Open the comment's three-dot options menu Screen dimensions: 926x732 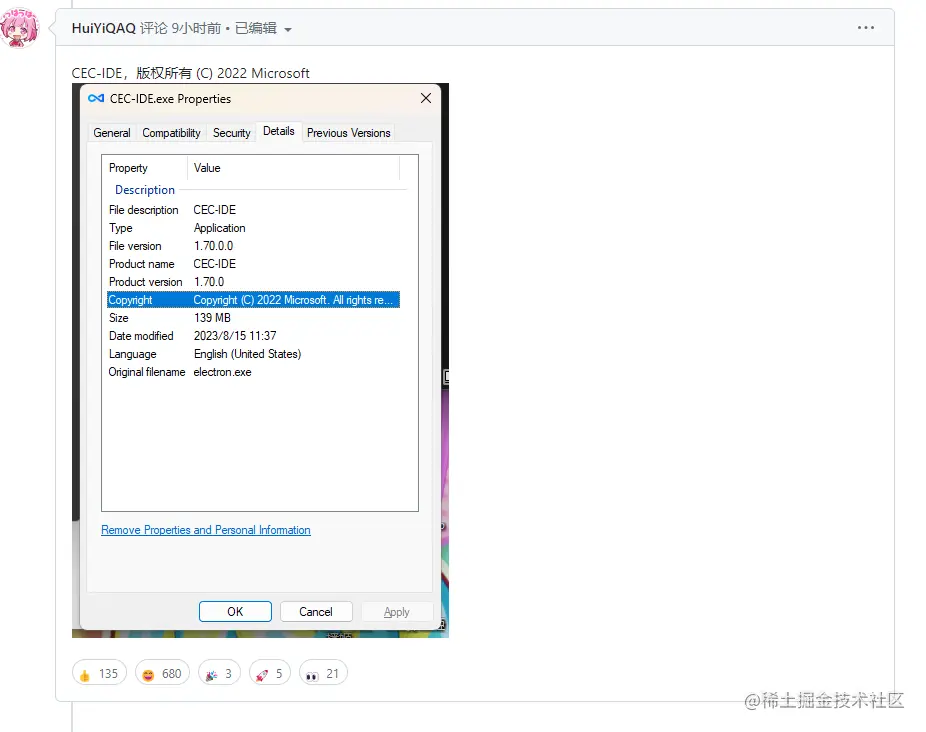[x=866, y=28]
